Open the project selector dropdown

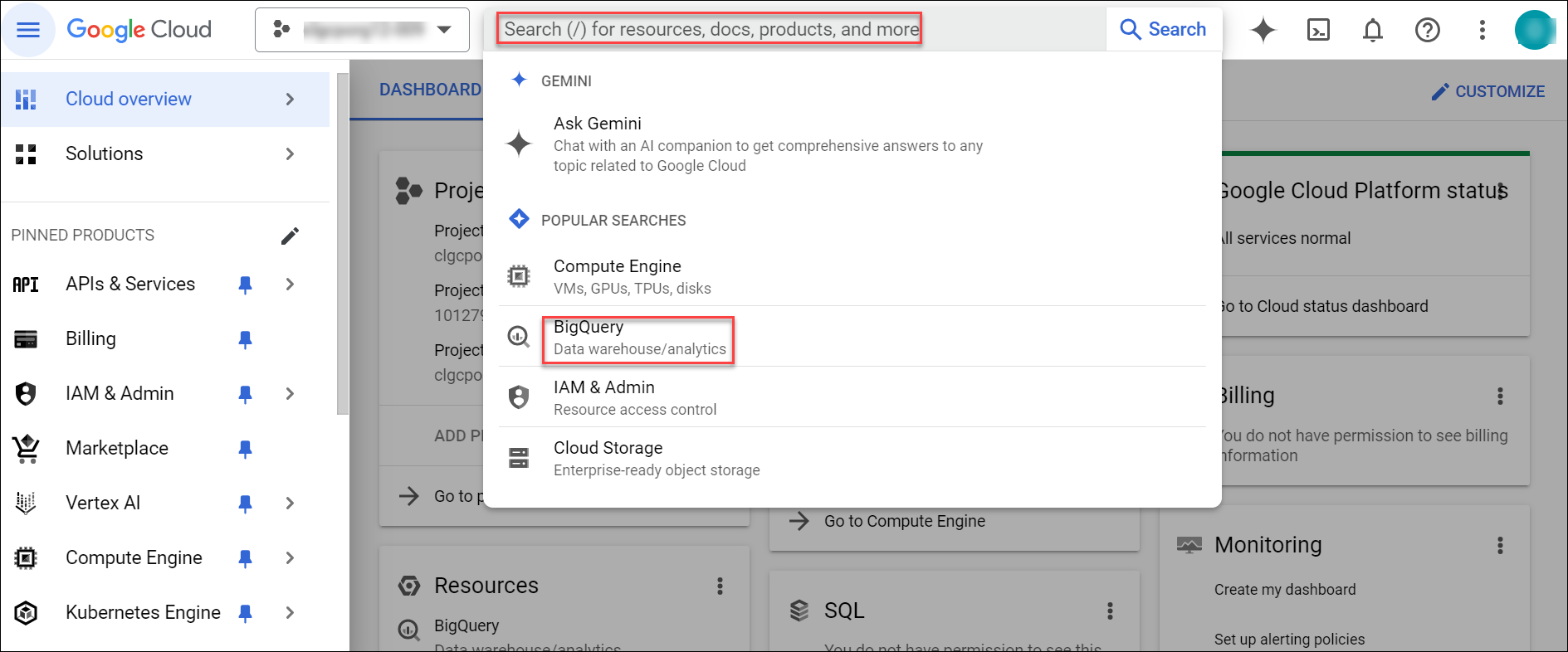coord(362,30)
